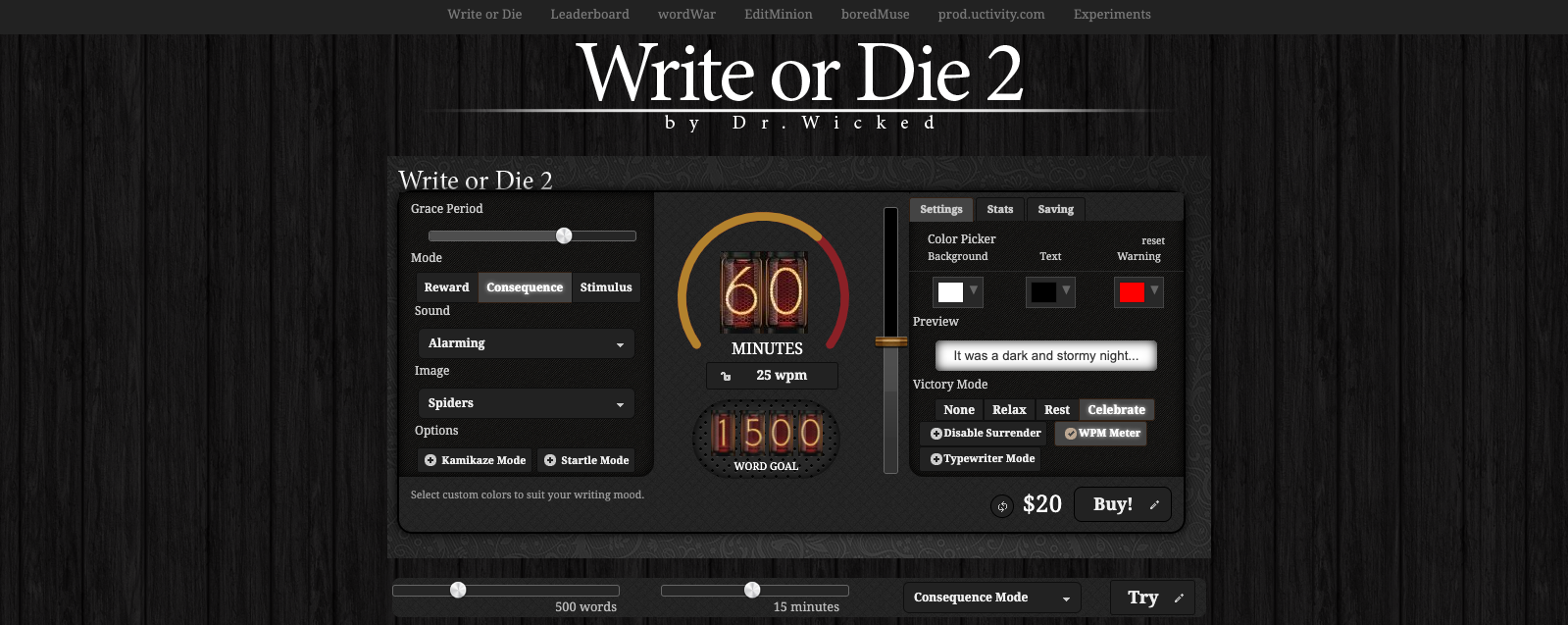Open the Leaderboard nav link
Viewport: 1568px width, 625px height.
(590, 15)
